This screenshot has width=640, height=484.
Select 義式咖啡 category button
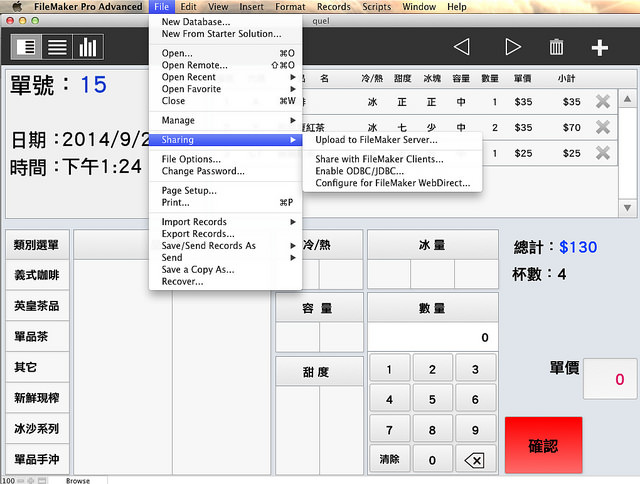(x=37, y=275)
